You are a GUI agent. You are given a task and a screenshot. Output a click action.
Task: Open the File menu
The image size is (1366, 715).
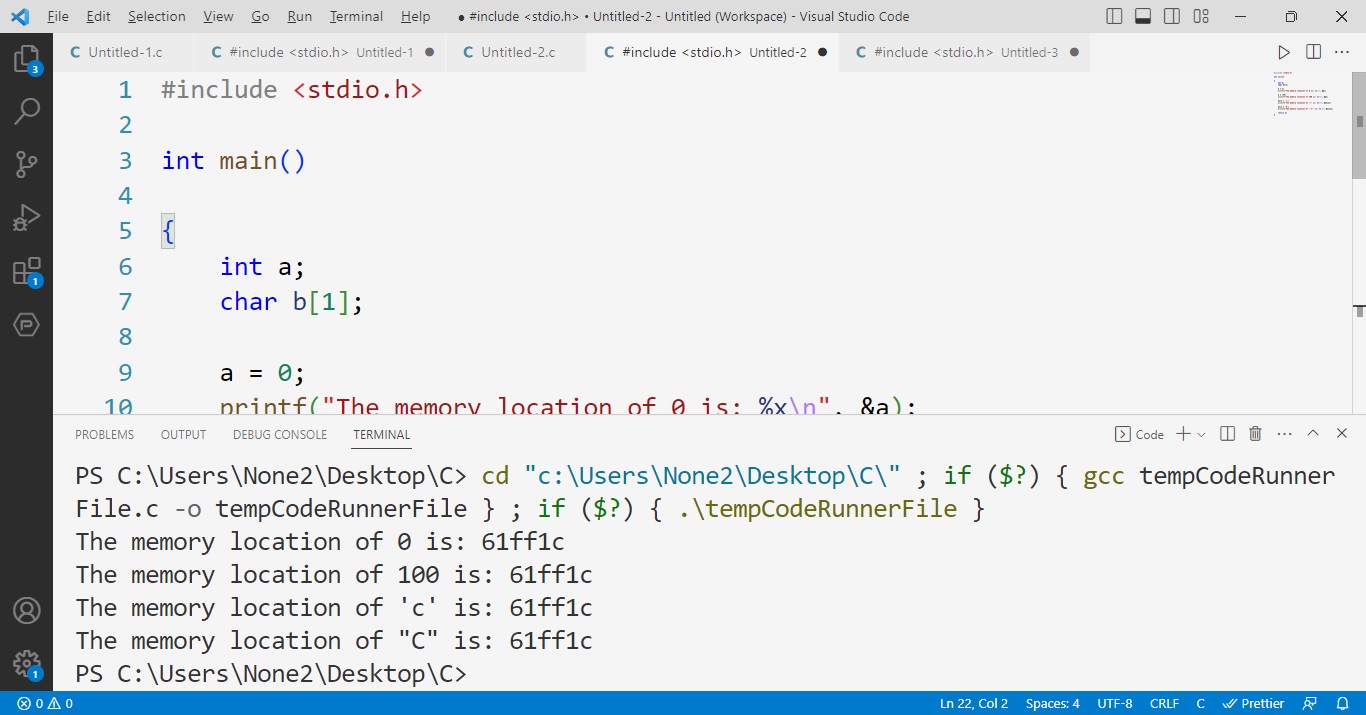58,16
